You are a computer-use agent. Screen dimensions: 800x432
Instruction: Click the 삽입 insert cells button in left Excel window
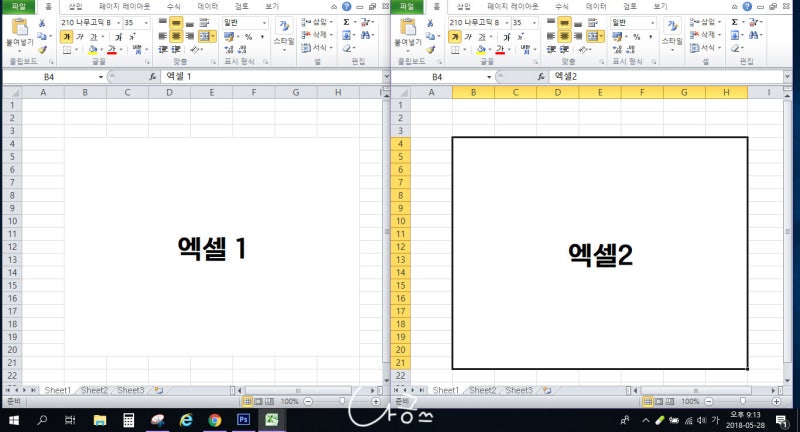tap(317, 22)
